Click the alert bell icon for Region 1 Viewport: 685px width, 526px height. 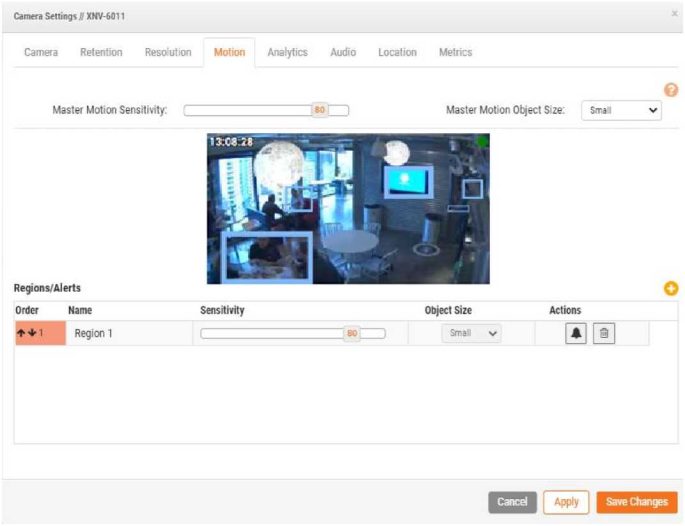tap(576, 334)
